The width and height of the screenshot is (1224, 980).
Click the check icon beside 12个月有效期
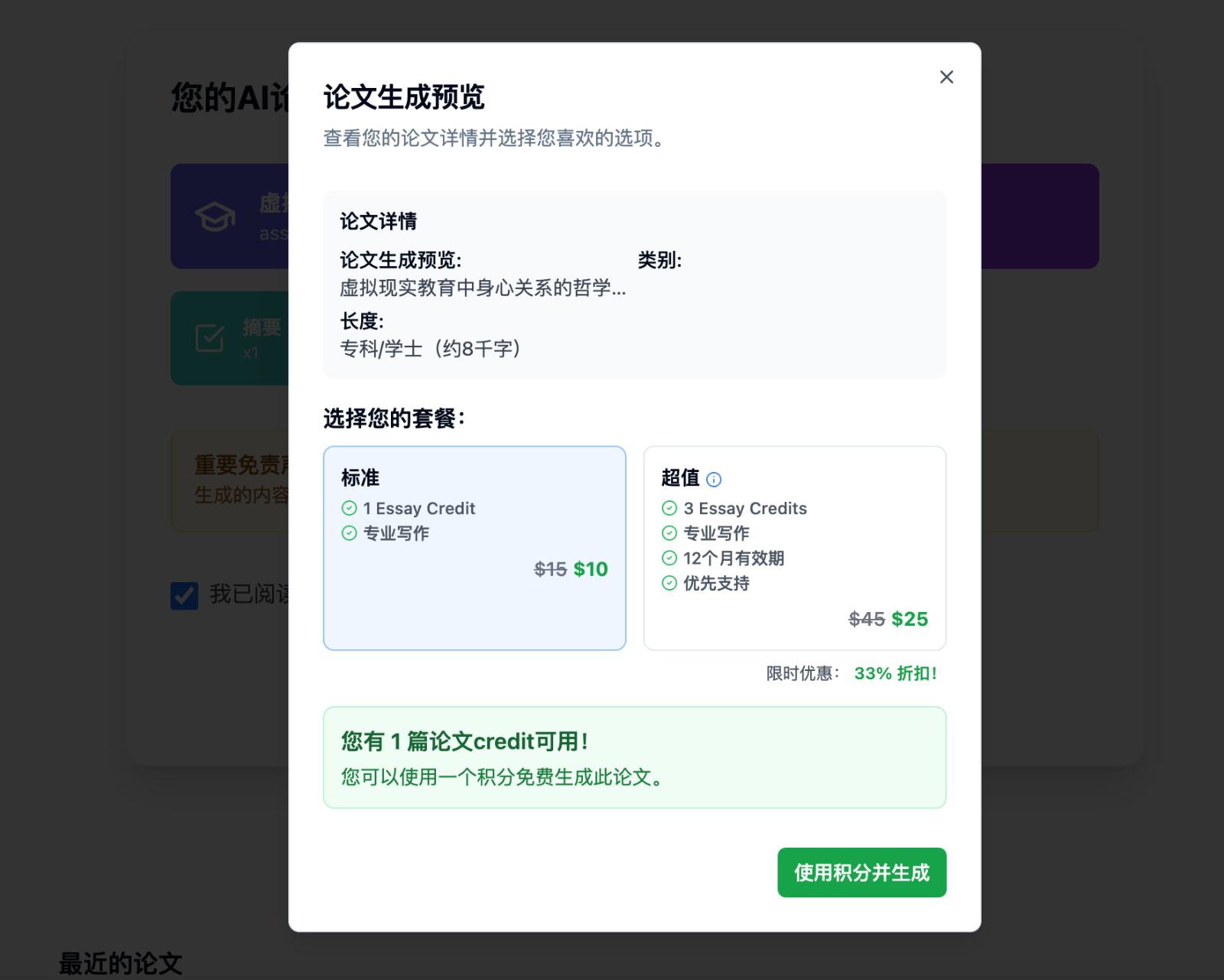tap(669, 558)
